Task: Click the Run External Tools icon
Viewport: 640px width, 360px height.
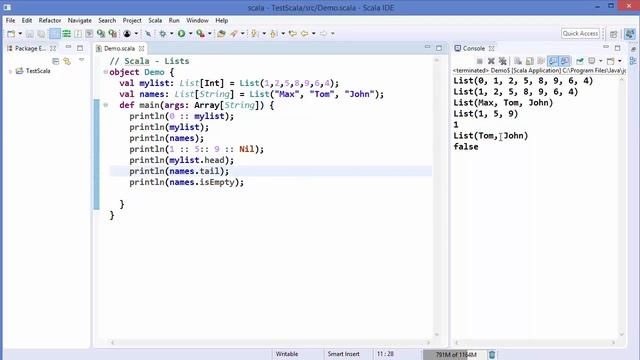Action: [200, 33]
